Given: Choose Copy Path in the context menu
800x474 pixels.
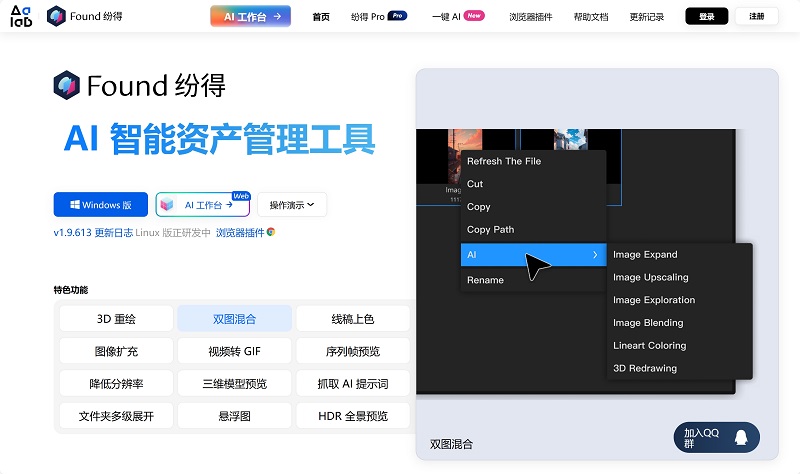Looking at the screenshot, I should coord(533,230).
